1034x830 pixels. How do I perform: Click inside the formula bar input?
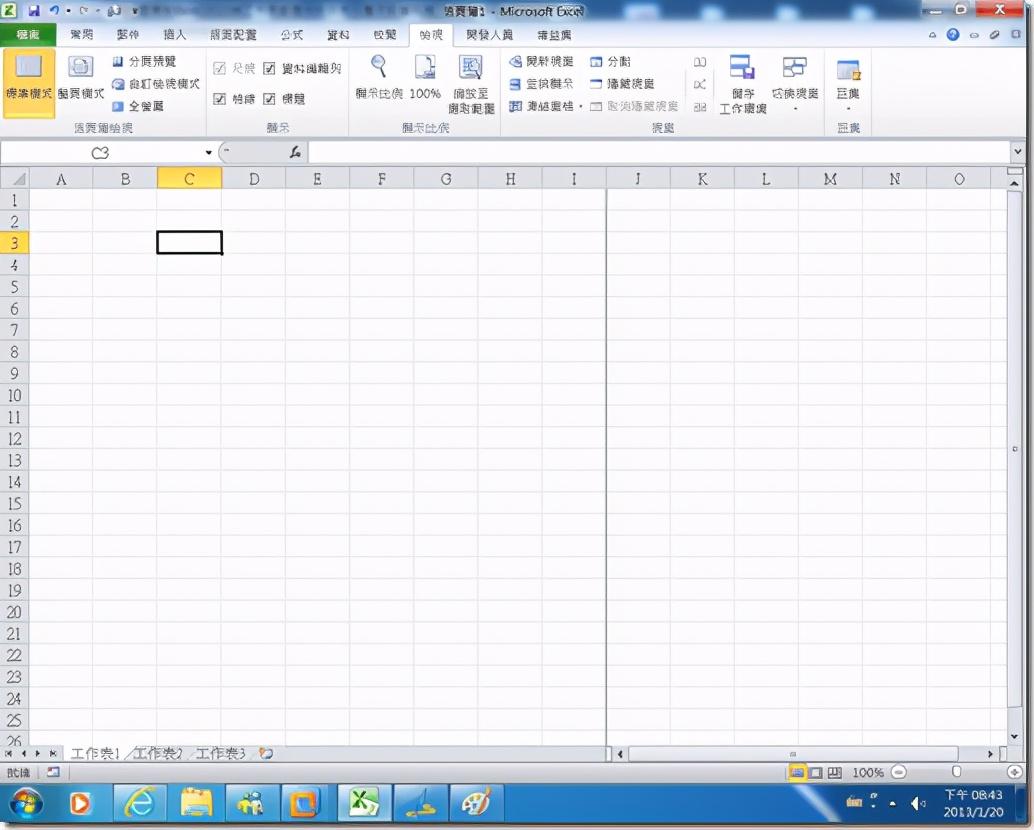659,152
